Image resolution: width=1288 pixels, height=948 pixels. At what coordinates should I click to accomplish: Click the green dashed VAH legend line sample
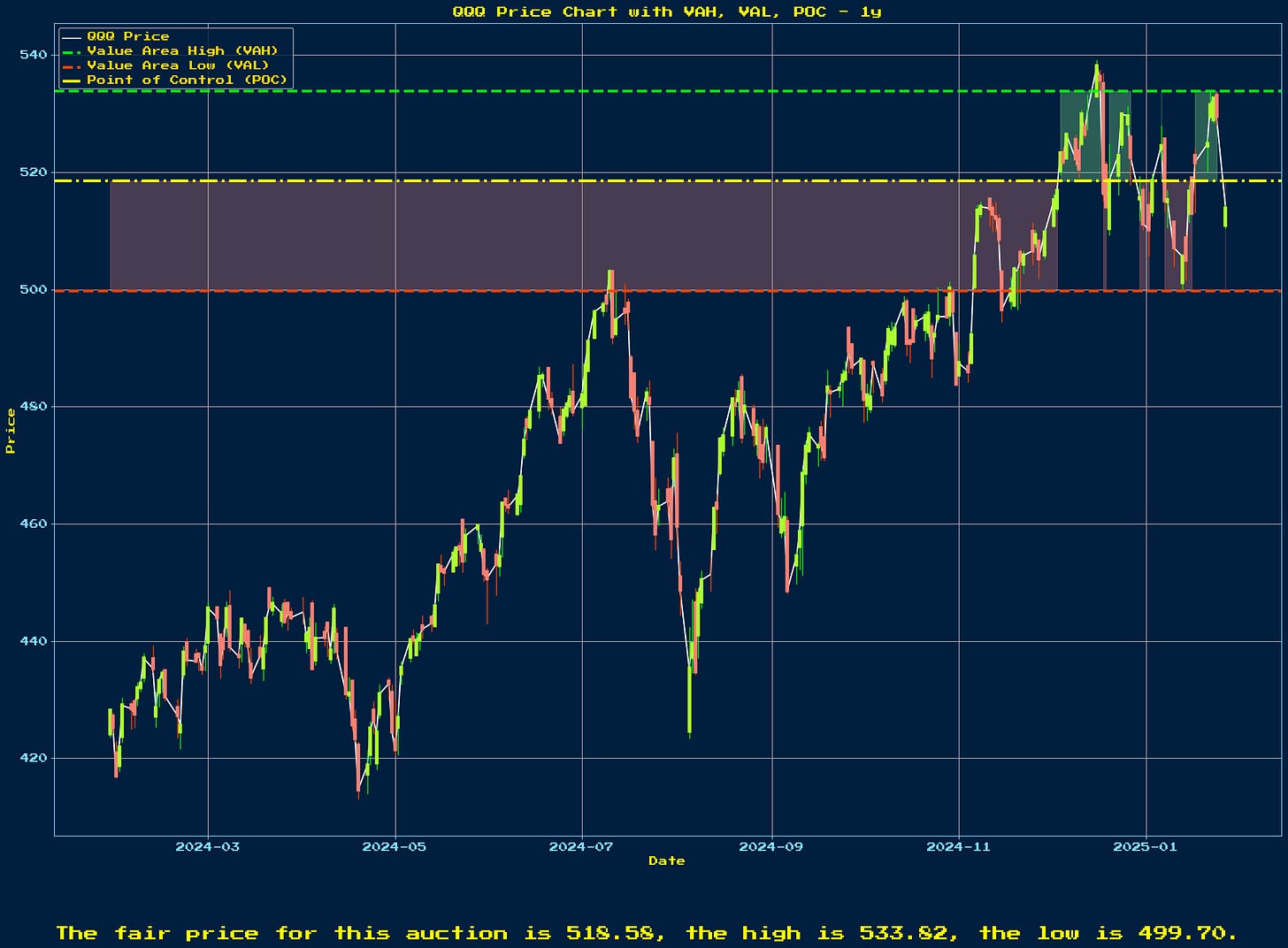[72, 51]
